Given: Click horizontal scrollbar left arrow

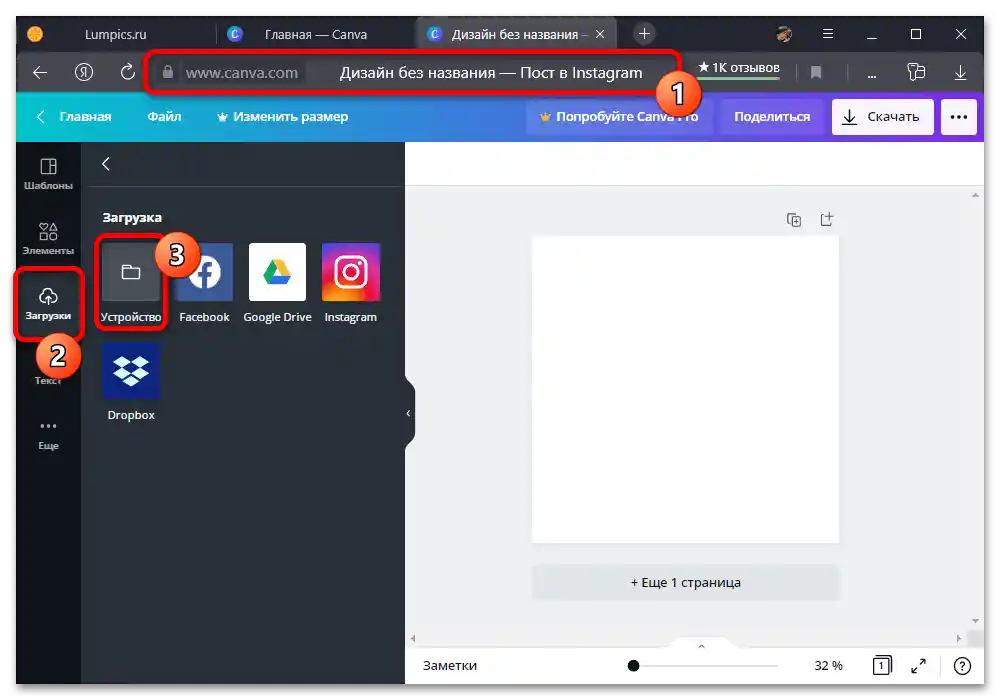Looking at the screenshot, I should 413,638.
